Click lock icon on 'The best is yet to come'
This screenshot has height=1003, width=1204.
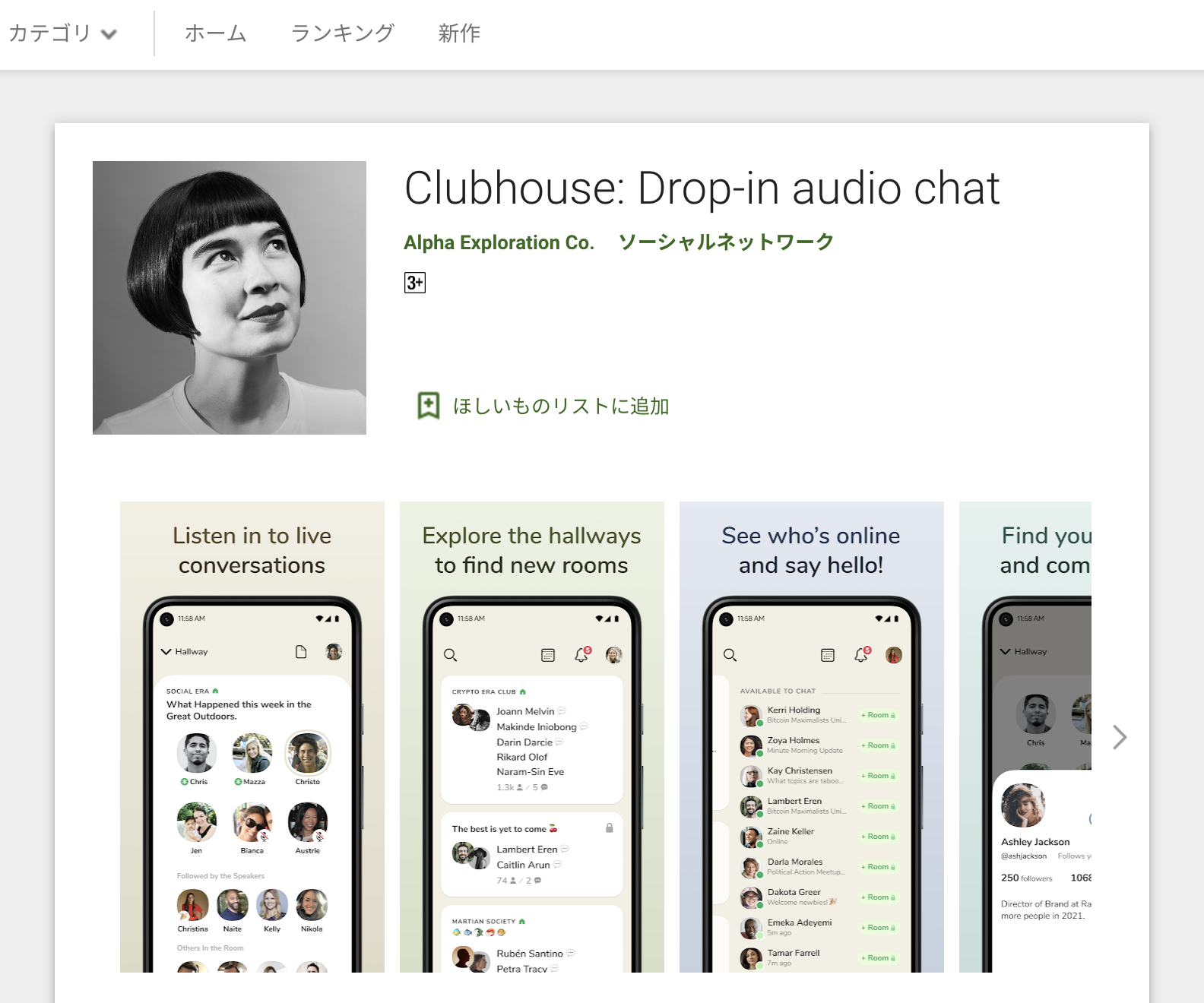tap(610, 828)
